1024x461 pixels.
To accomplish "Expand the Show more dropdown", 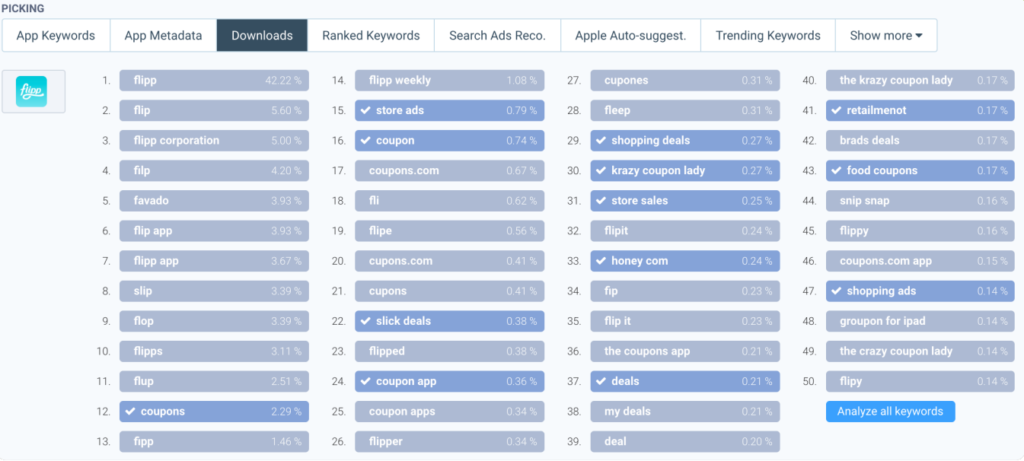I will (x=885, y=35).
